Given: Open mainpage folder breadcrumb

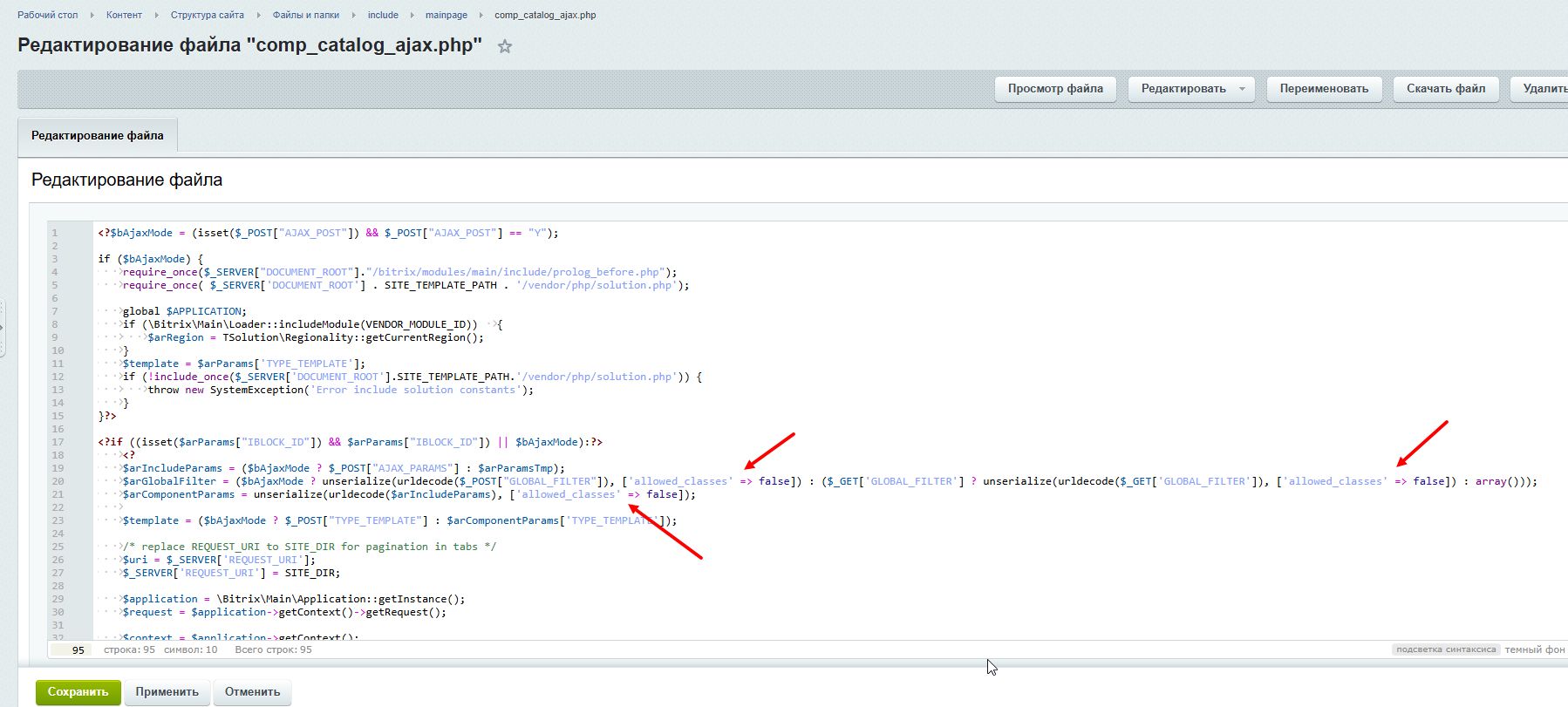Looking at the screenshot, I should (x=446, y=15).
